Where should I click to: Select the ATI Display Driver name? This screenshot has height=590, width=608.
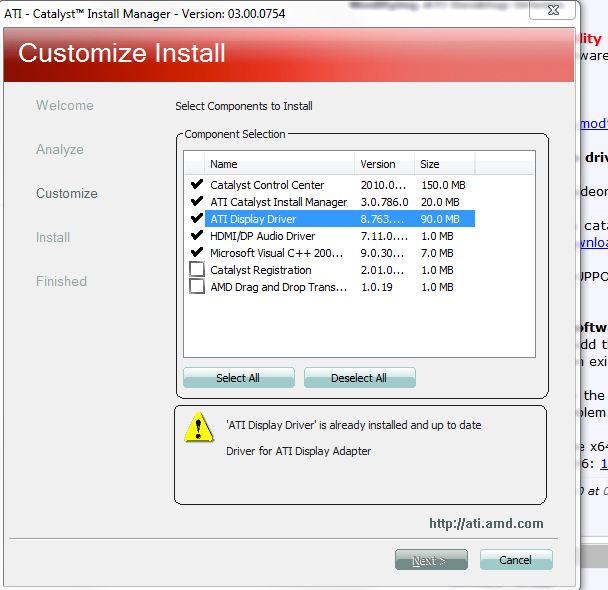coord(253,219)
